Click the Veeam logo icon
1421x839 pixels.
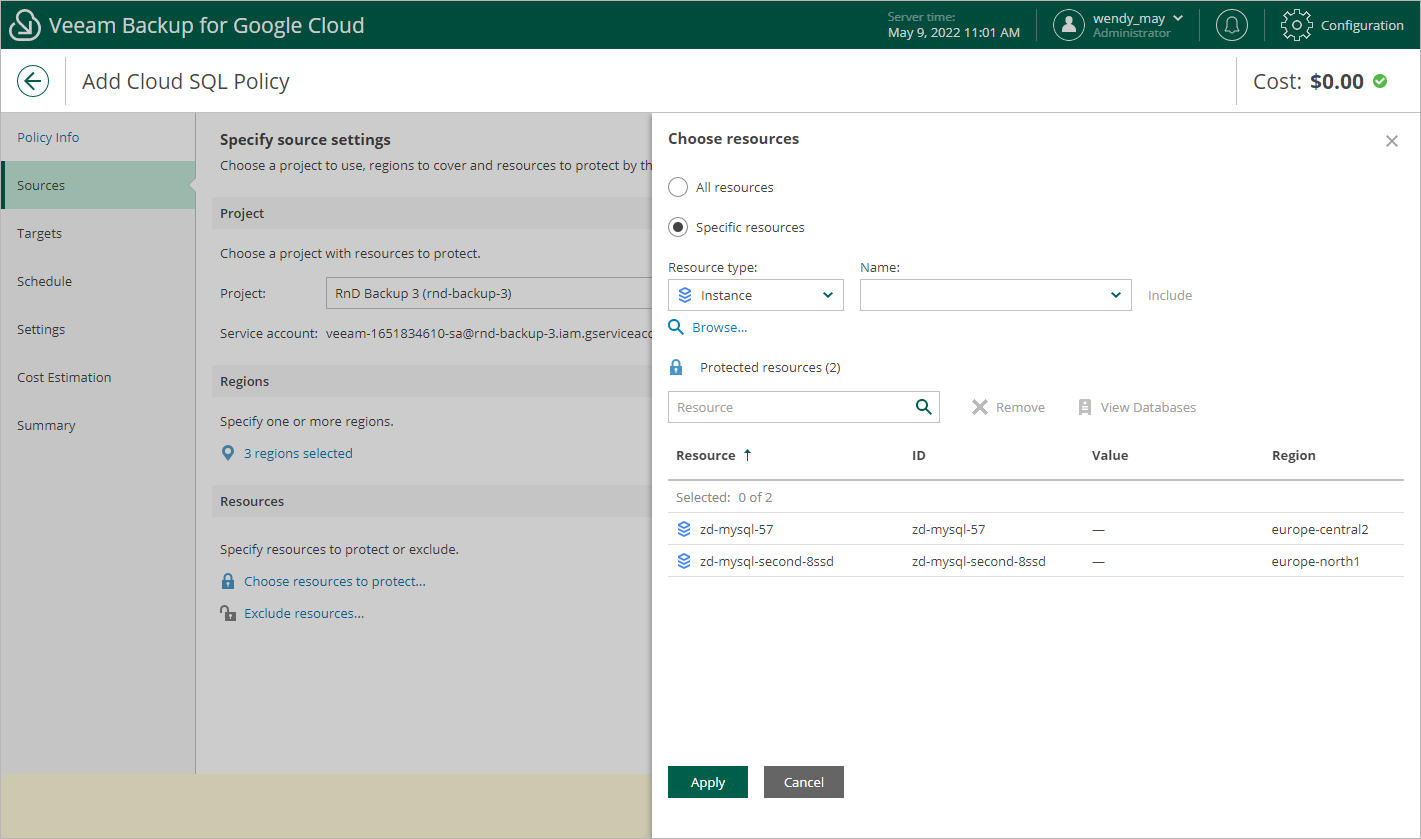click(25, 25)
